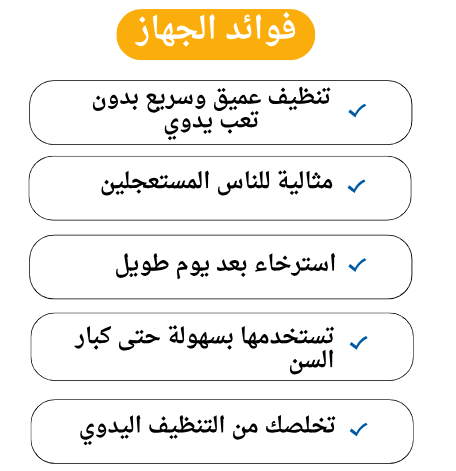This screenshot has width=456, height=471.
Task: Click the text تنظيف عميق وسريع بدون
Action: 211,99
